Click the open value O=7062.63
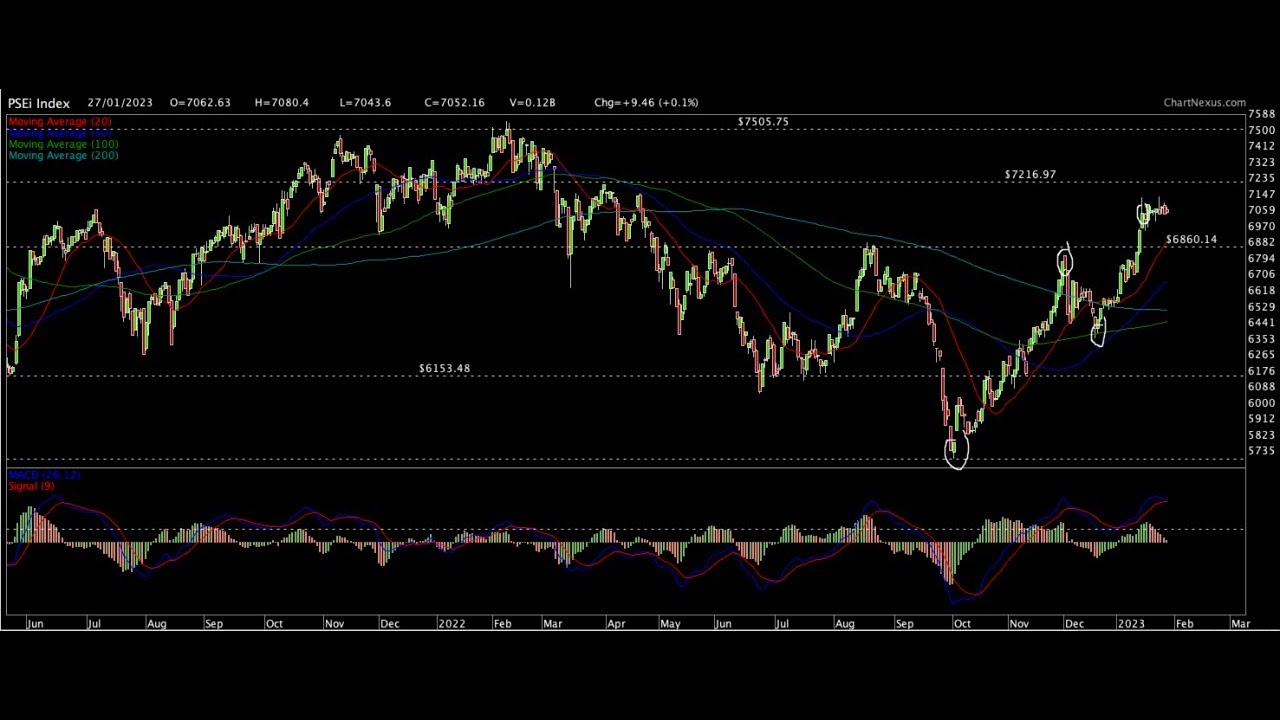The width and height of the screenshot is (1280, 720). pos(200,103)
